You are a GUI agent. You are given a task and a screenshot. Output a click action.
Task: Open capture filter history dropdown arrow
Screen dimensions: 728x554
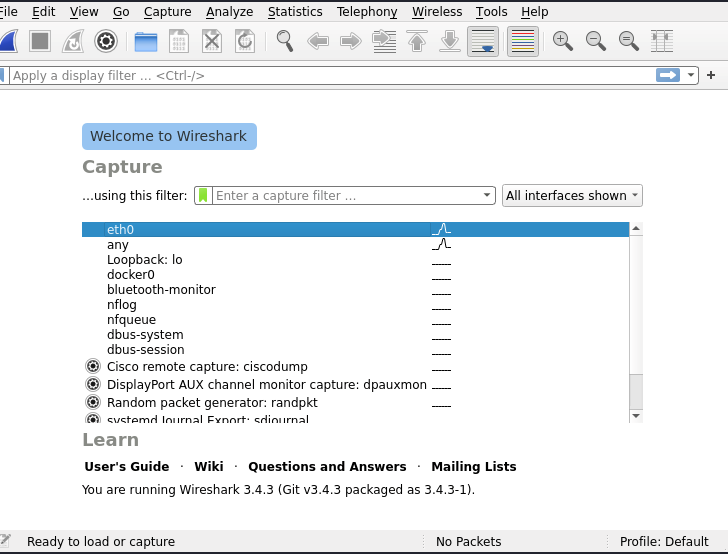click(x=487, y=195)
